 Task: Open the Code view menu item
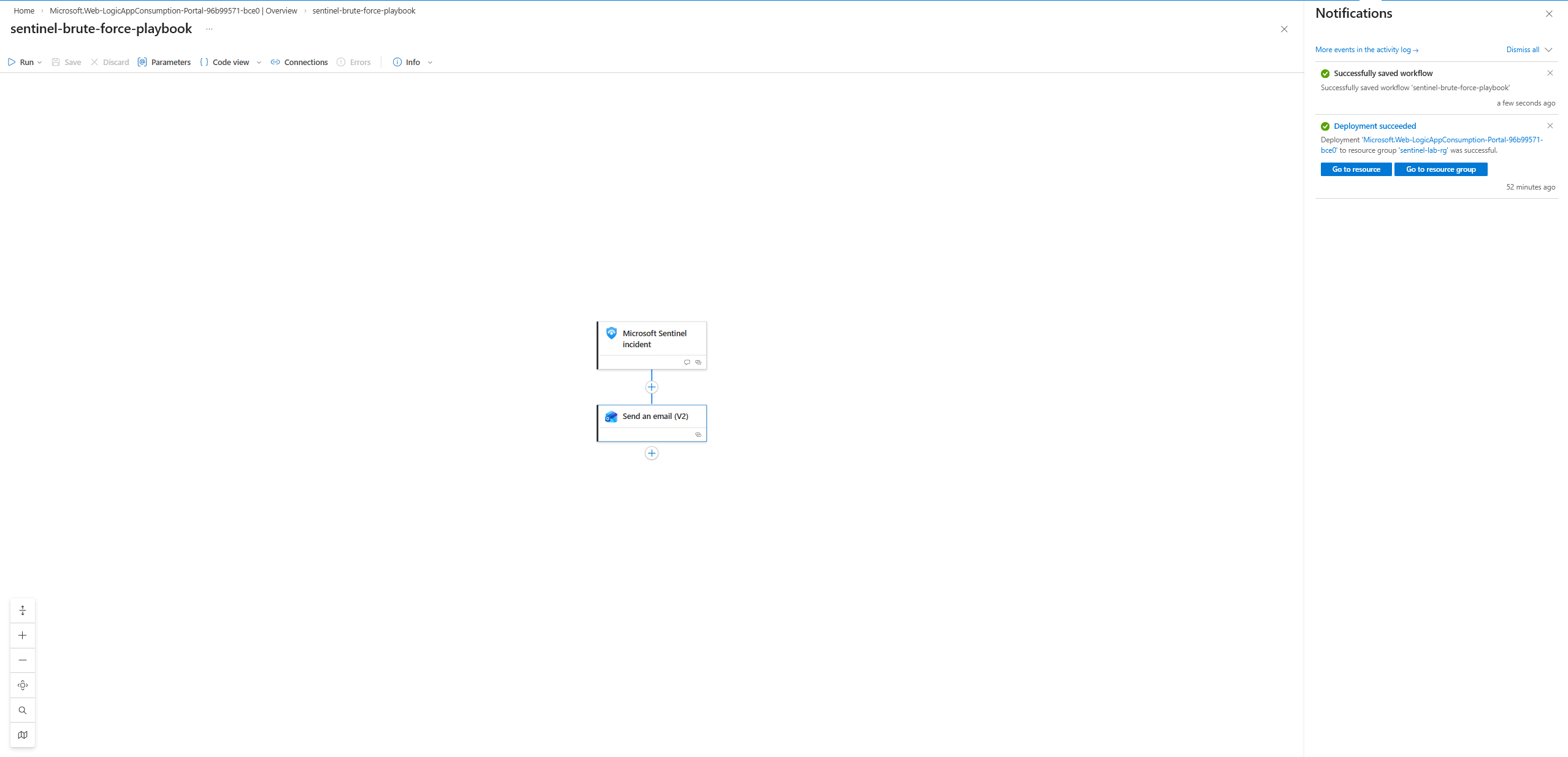[225, 62]
